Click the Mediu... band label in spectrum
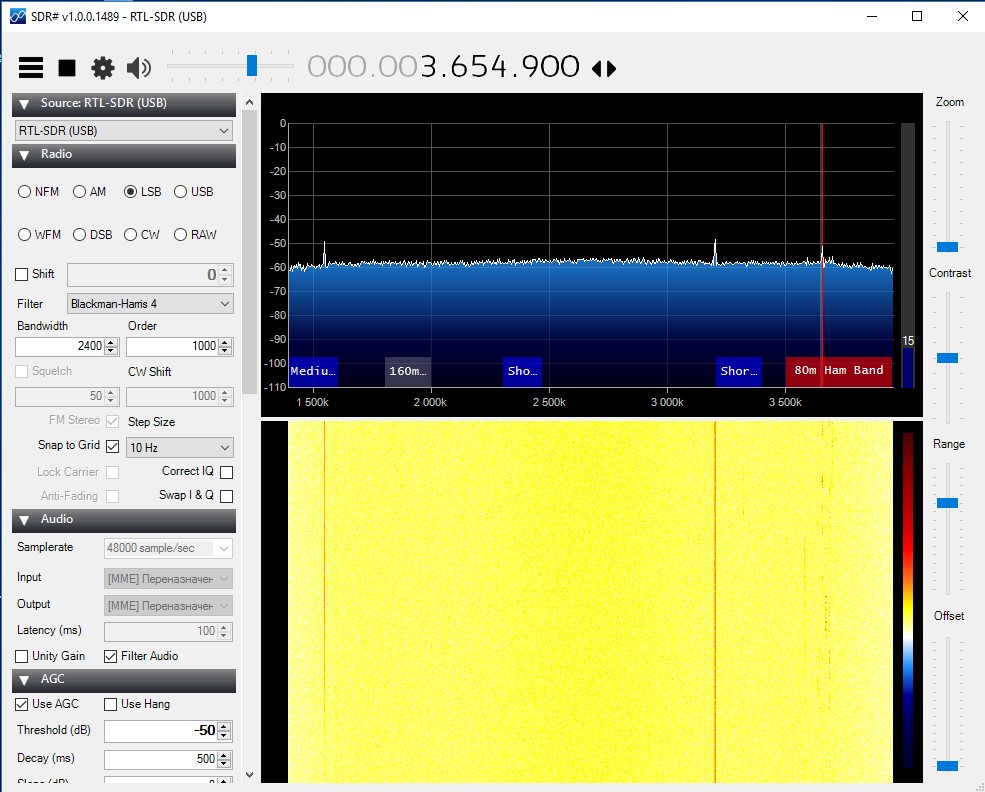 click(313, 371)
